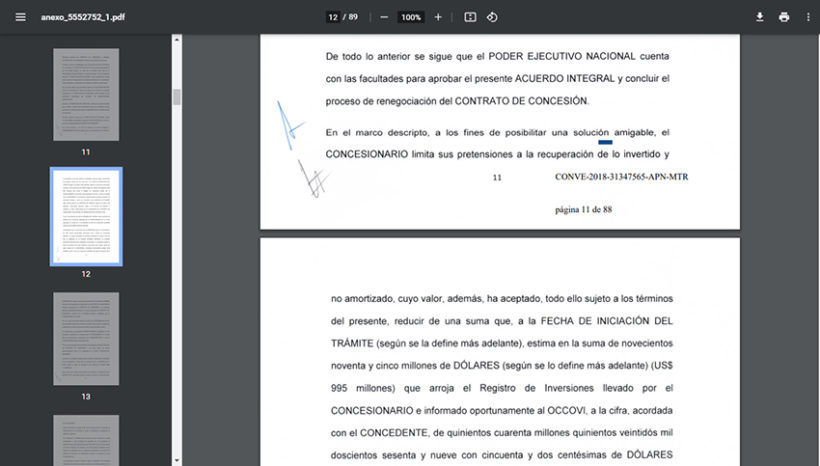The image size is (820, 466).
Task: Click the document code CONVE-2018-31347565-APN-MTR
Action: pyautogui.click(x=621, y=177)
